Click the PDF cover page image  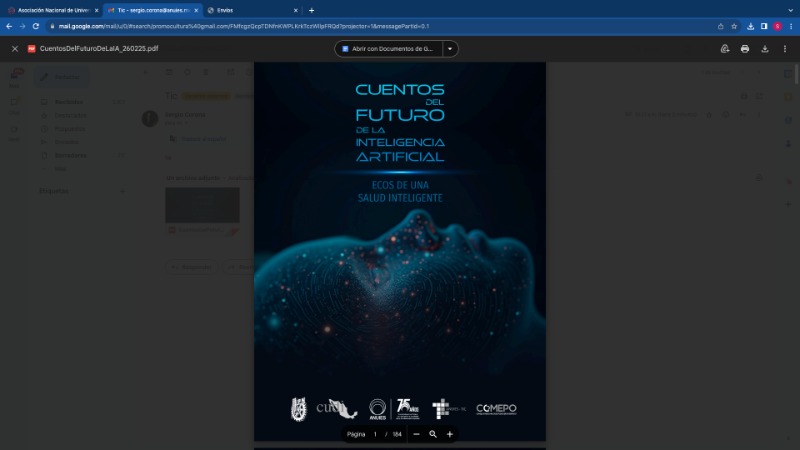(399, 250)
